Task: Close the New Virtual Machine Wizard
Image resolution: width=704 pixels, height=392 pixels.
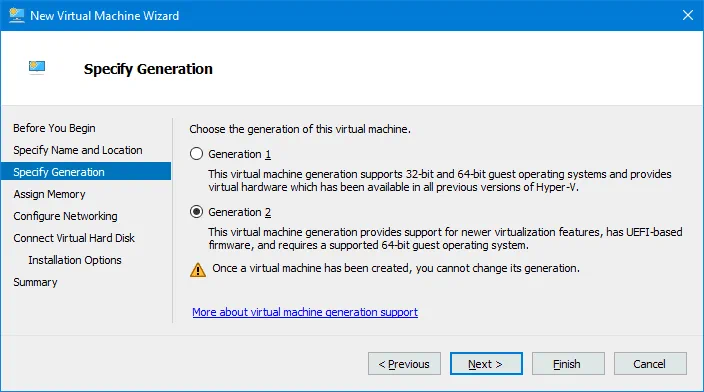Action: pos(687,15)
